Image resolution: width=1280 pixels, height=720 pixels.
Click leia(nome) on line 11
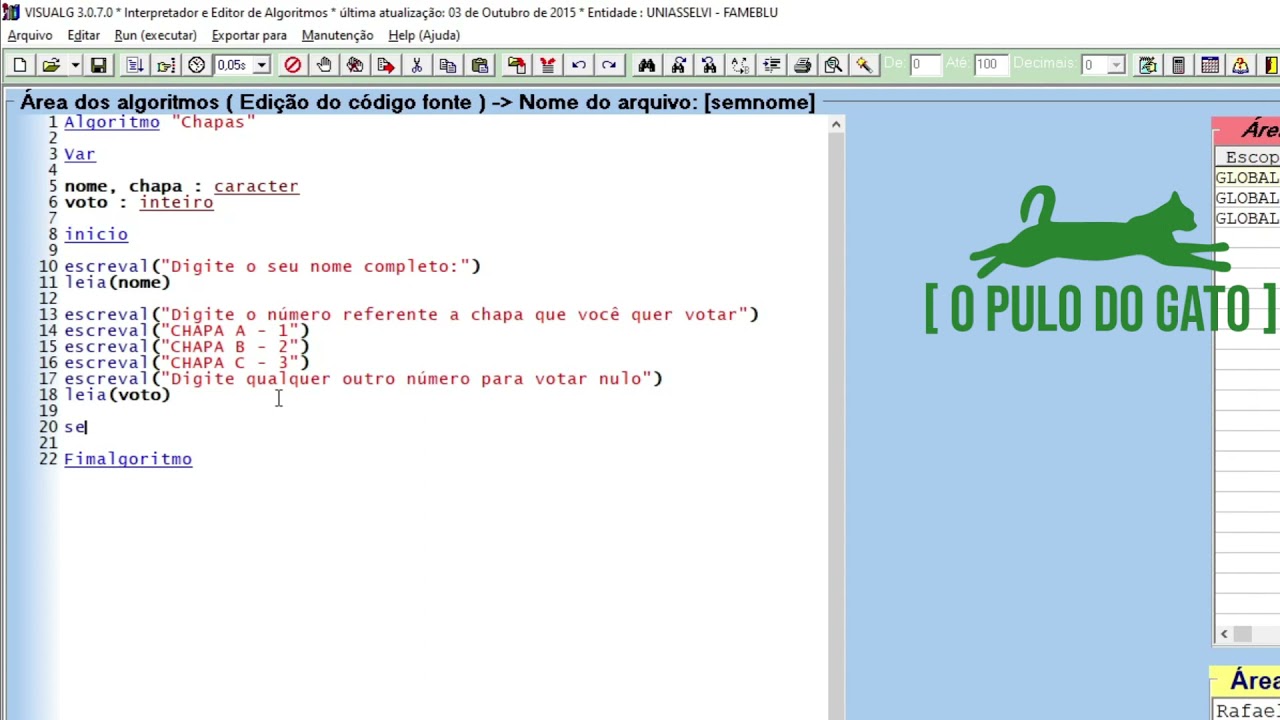tap(117, 282)
